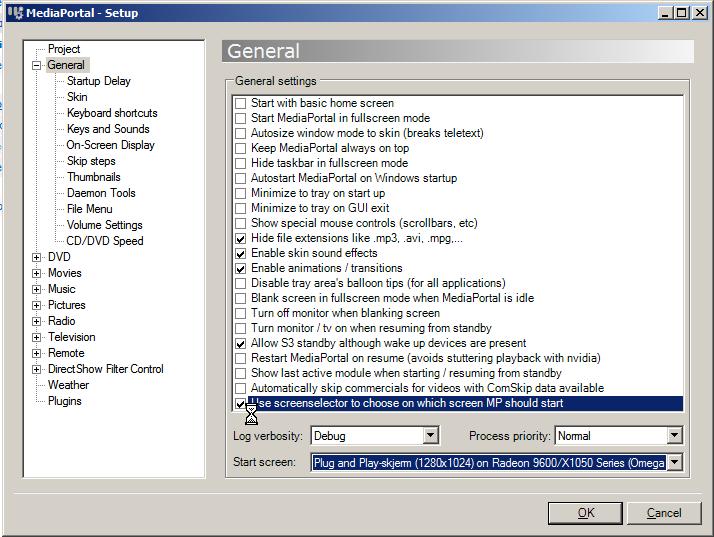The width and height of the screenshot is (714, 537).
Task: Open Thumbnails settings
Action: tap(94, 177)
